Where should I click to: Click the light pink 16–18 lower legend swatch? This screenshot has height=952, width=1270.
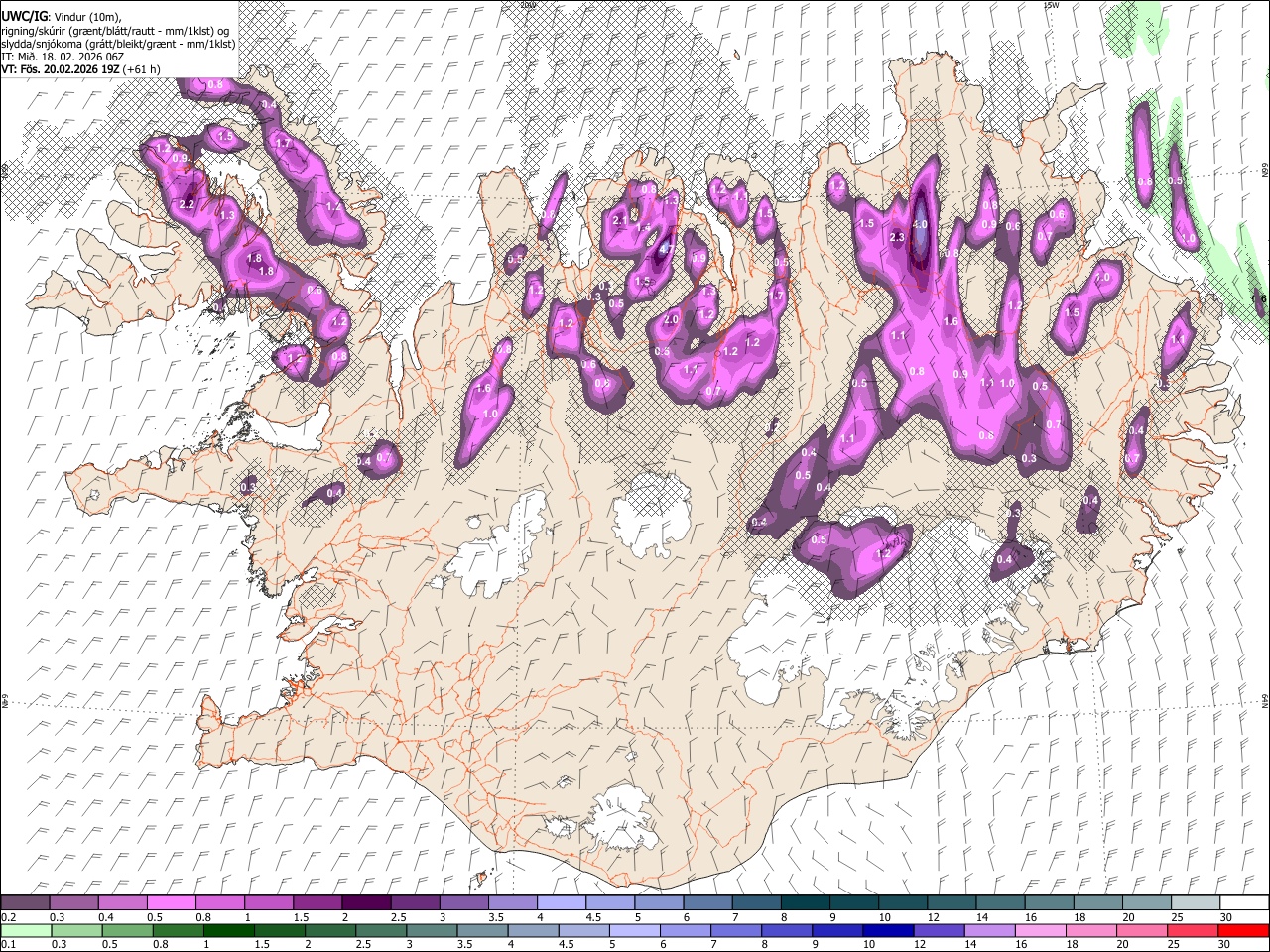click(x=1039, y=931)
